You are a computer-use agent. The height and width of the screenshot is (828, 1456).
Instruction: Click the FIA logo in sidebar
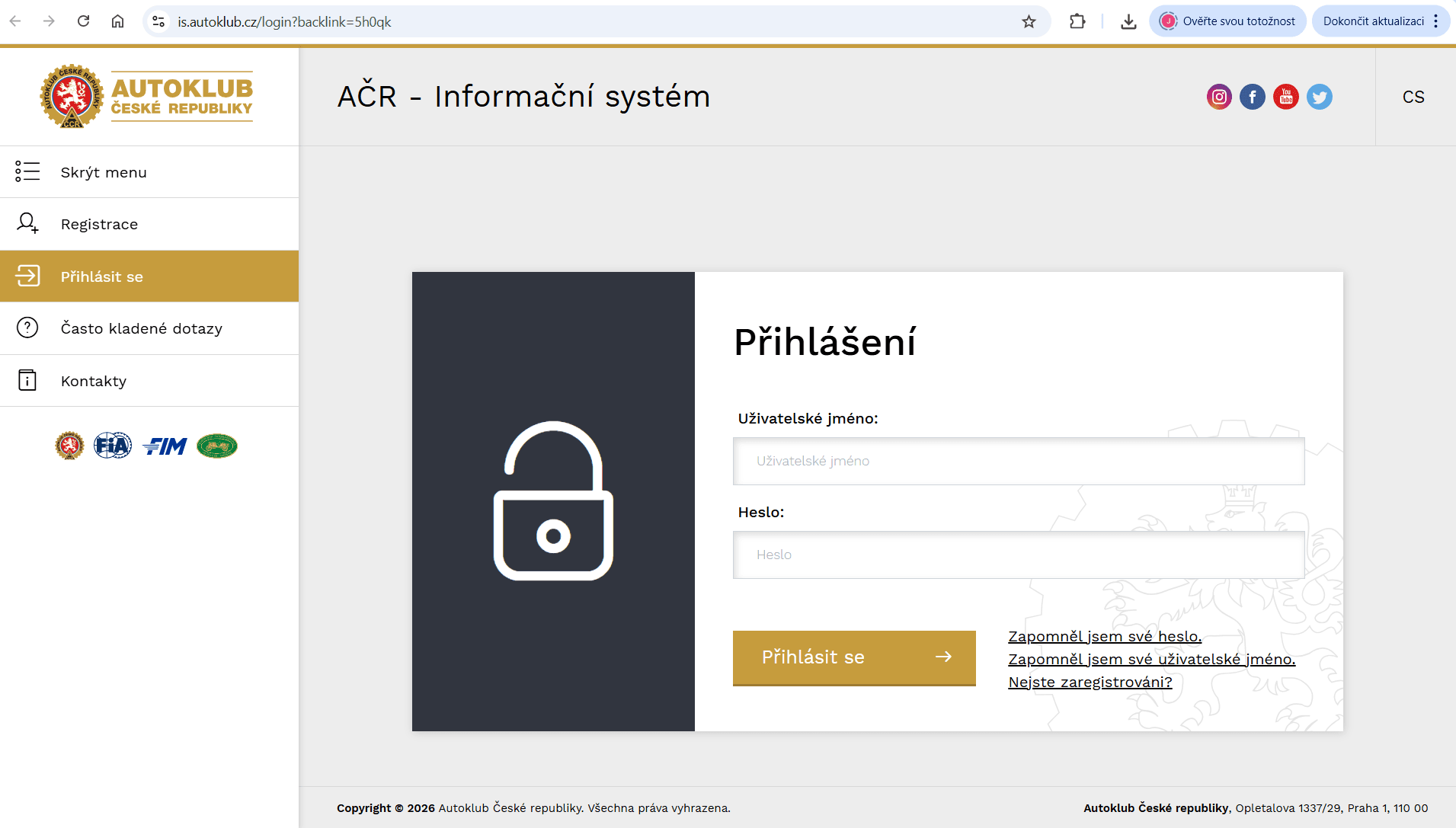113,446
